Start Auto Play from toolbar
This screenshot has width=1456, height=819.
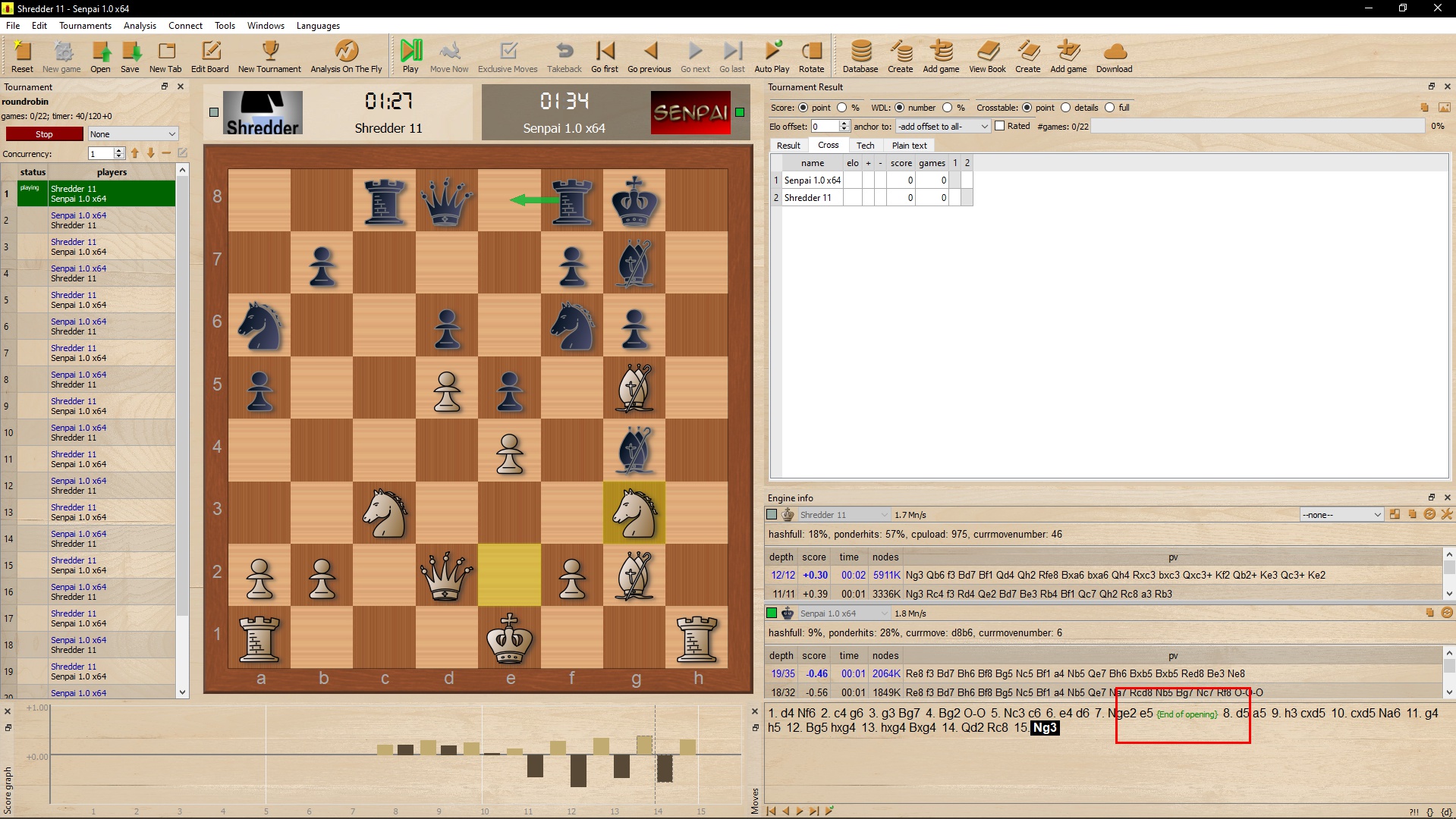[x=772, y=56]
